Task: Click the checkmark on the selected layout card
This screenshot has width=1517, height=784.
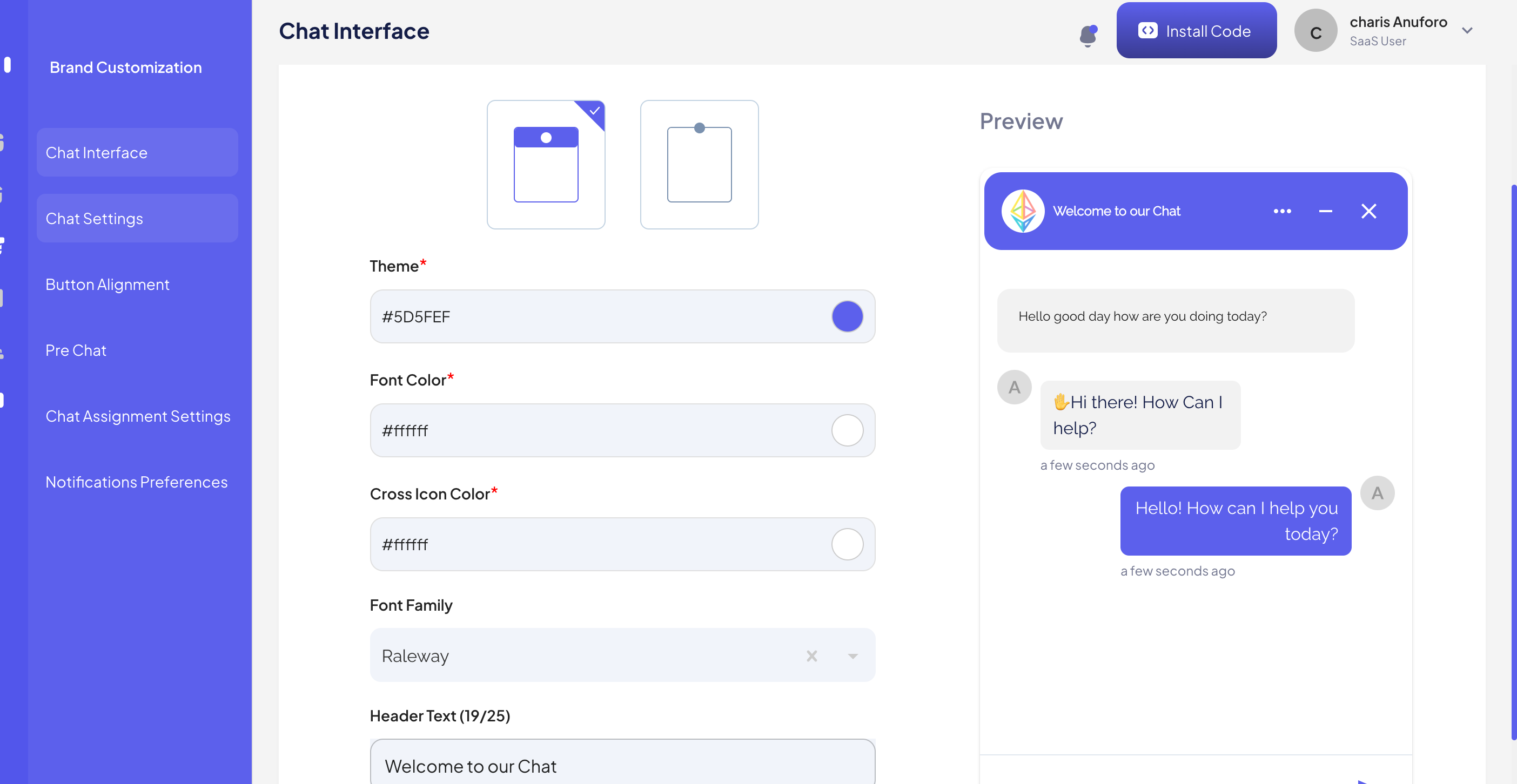Action: coord(595,110)
